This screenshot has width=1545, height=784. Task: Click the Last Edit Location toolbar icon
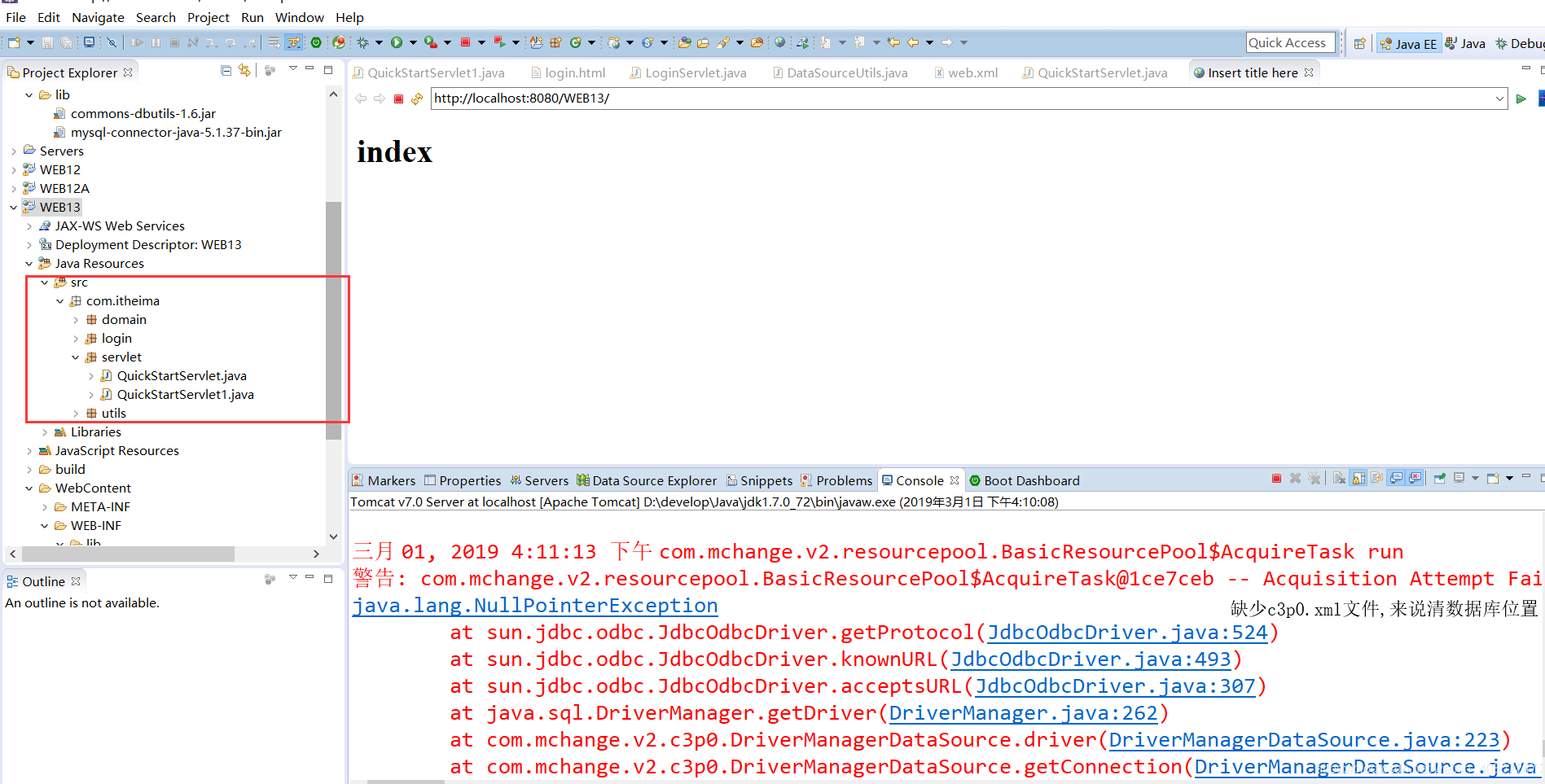point(893,42)
